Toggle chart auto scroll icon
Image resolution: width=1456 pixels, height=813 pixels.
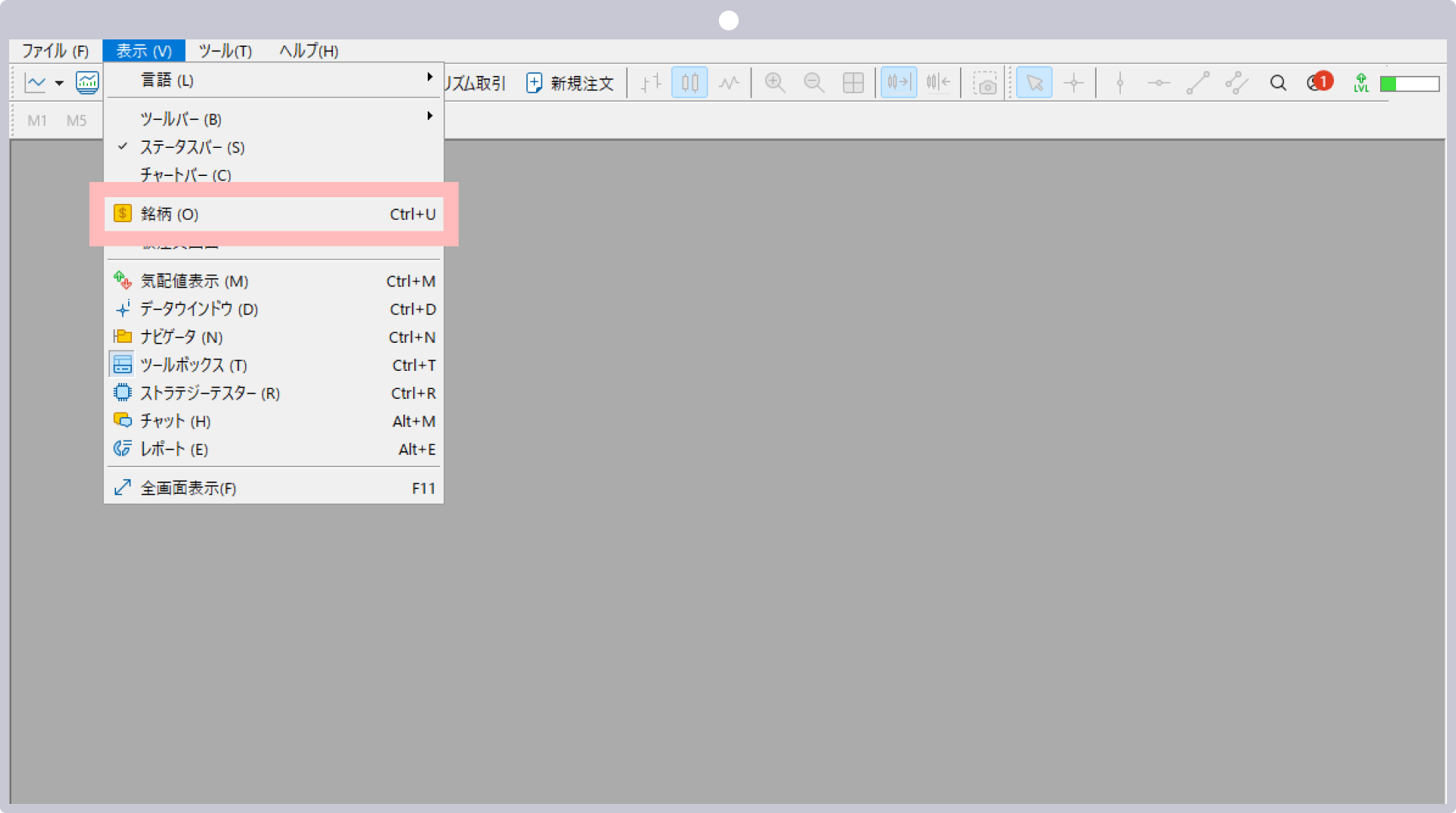pos(899,83)
